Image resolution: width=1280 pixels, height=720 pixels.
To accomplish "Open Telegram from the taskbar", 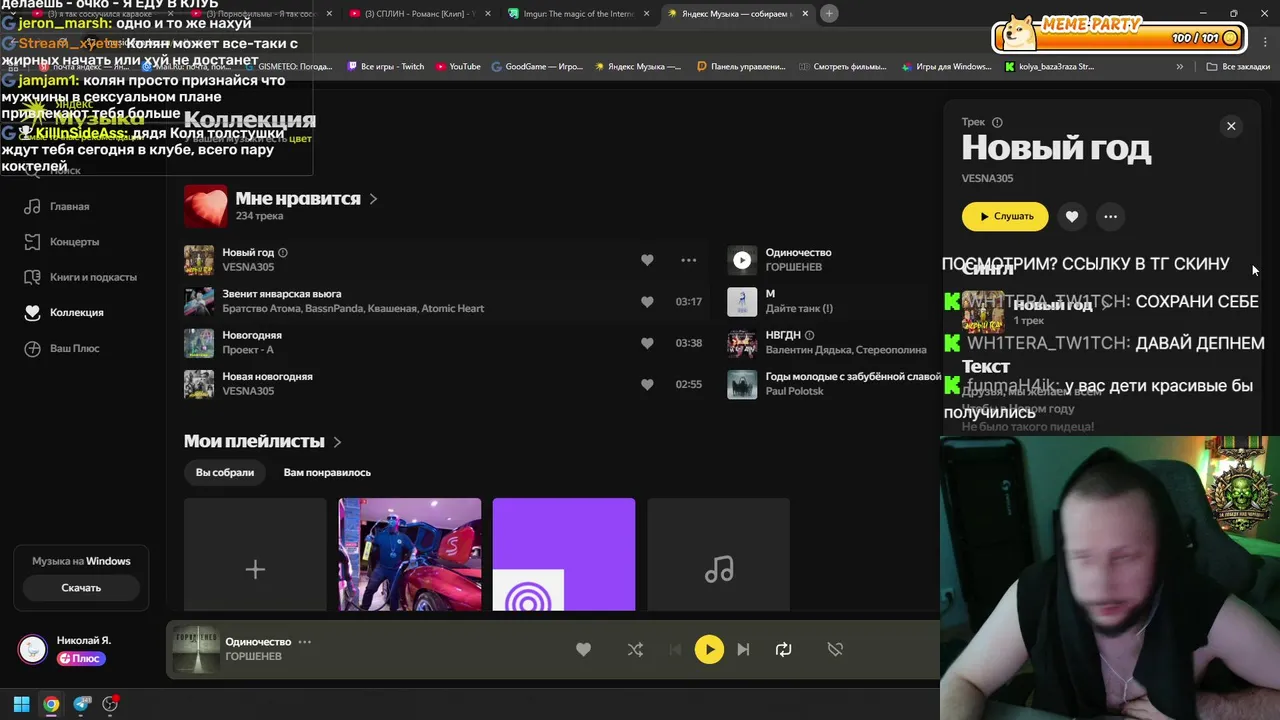I will click(x=82, y=704).
